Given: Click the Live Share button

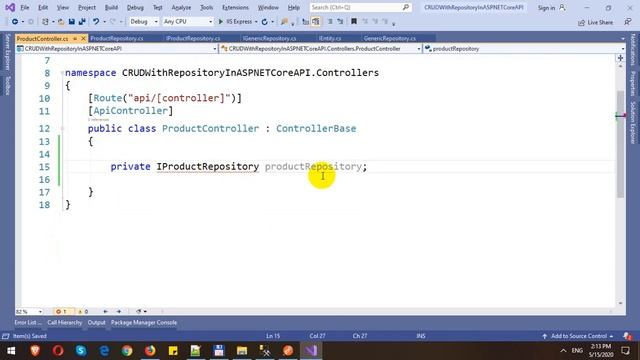Looking at the screenshot, I should [596, 22].
